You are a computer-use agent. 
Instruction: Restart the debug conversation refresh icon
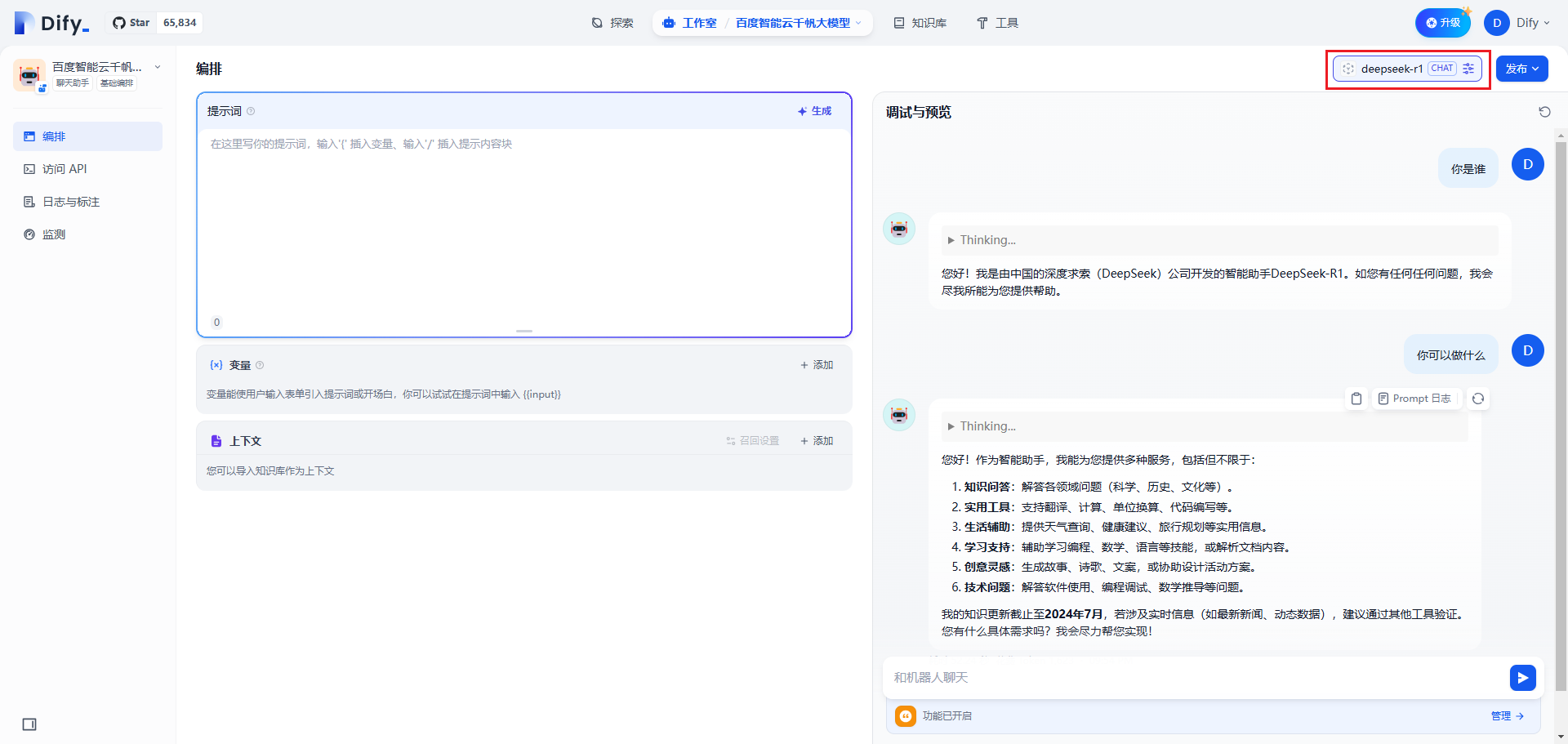[x=1544, y=112]
